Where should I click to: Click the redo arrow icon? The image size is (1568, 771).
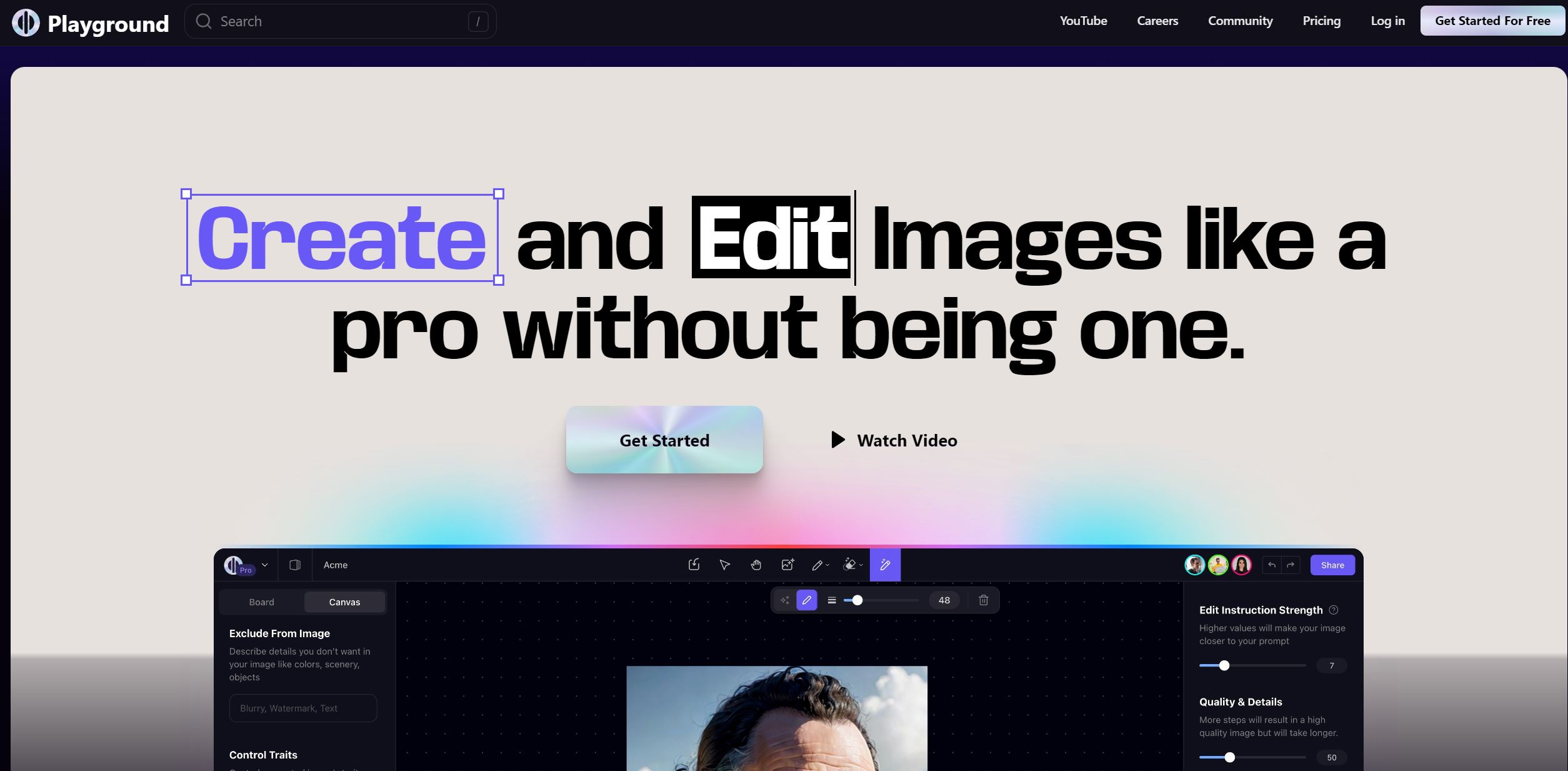click(1291, 565)
